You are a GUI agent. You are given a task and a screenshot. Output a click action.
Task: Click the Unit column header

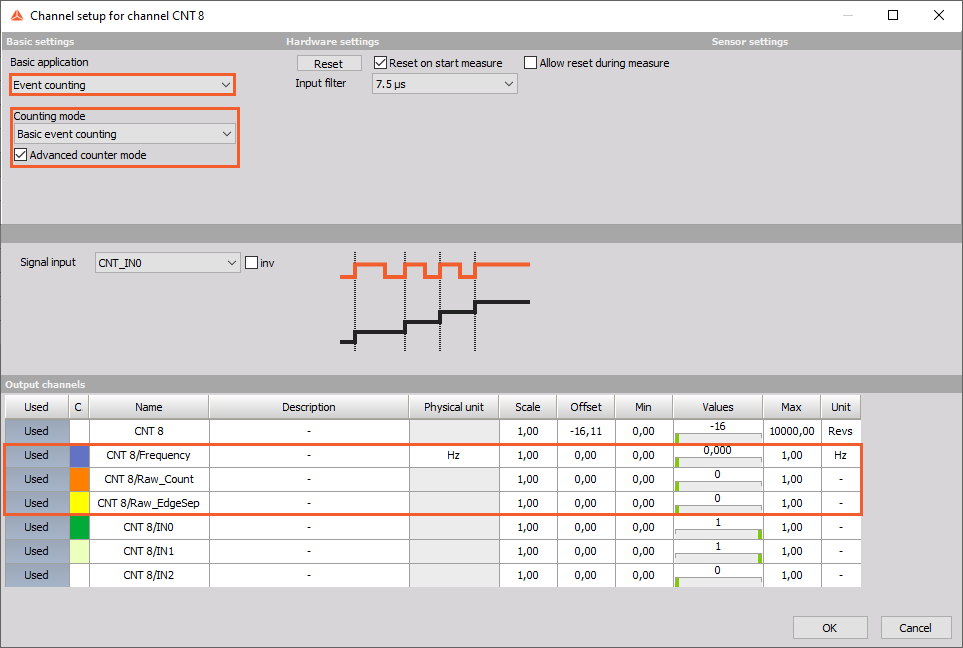[x=841, y=407]
